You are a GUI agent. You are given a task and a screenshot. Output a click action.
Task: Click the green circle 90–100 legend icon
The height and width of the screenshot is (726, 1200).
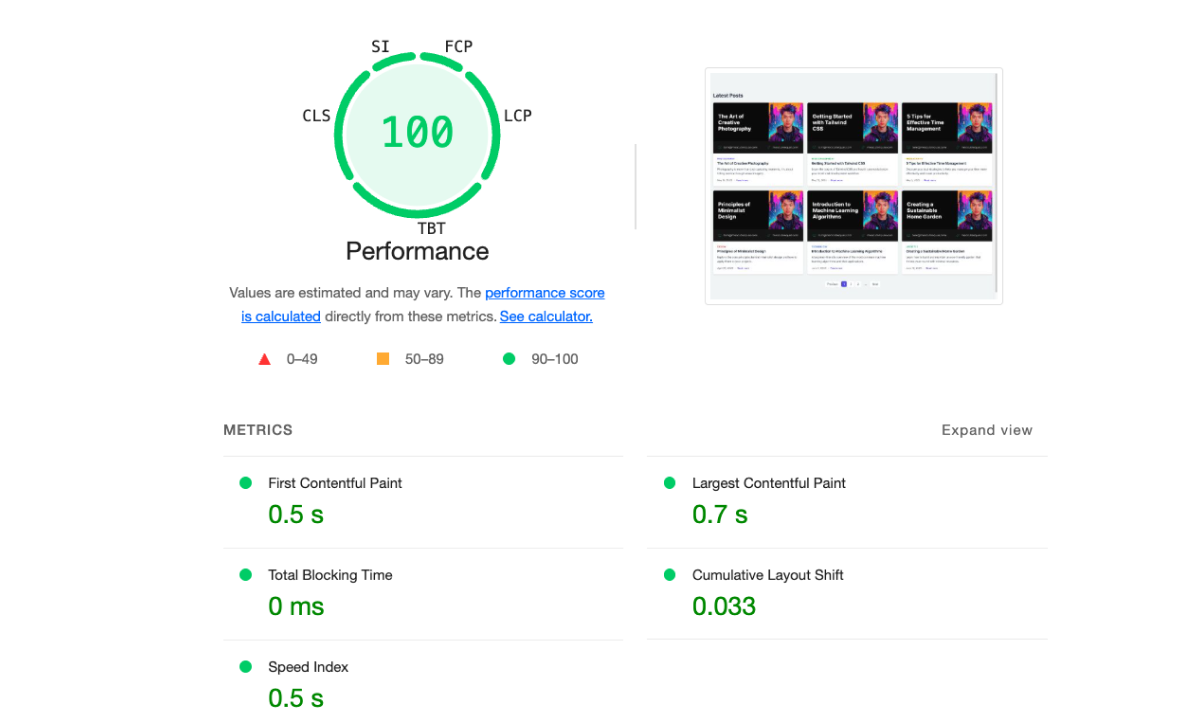point(509,359)
